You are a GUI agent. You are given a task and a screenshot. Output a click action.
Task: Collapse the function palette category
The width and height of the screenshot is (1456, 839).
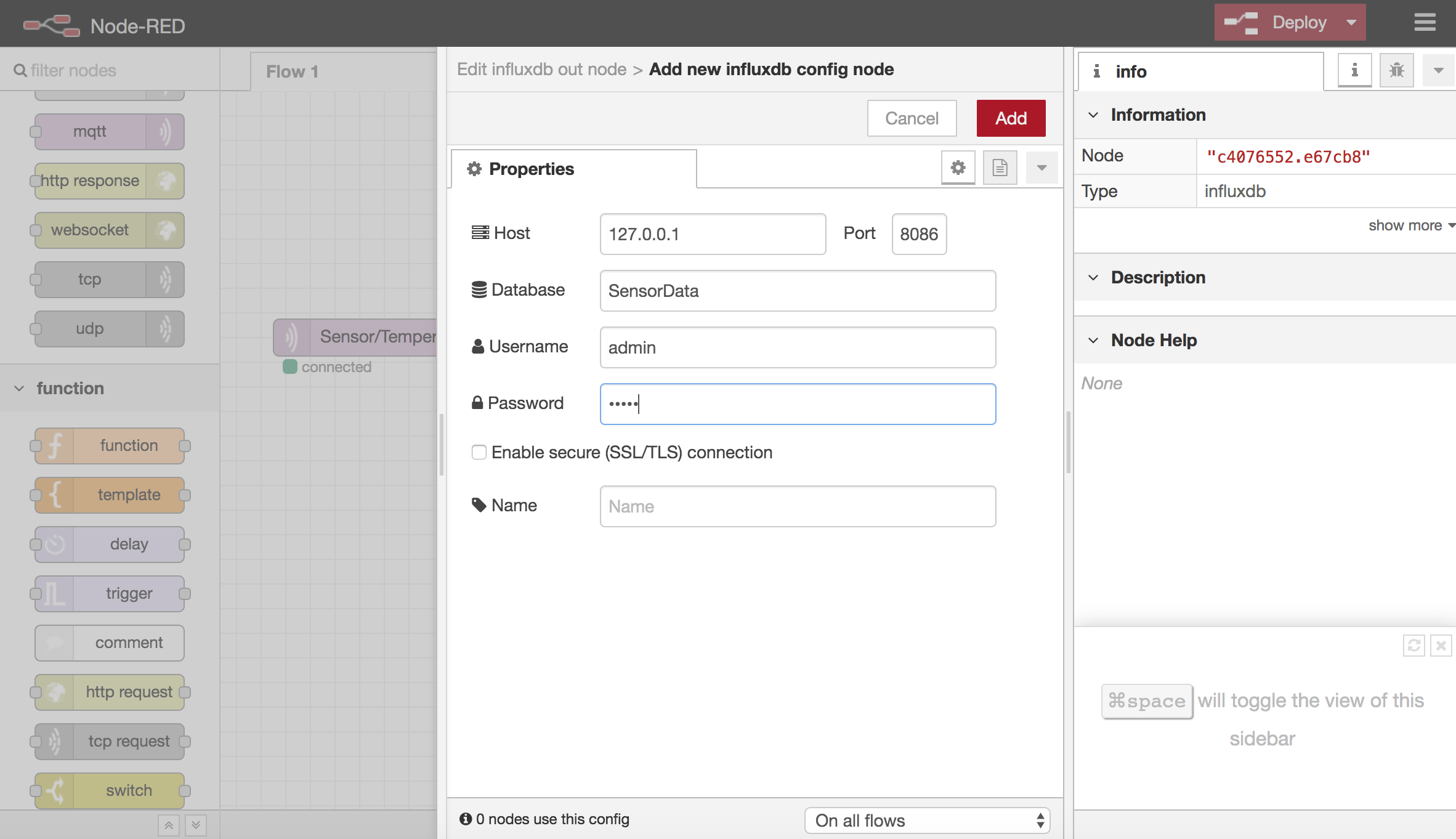110,388
